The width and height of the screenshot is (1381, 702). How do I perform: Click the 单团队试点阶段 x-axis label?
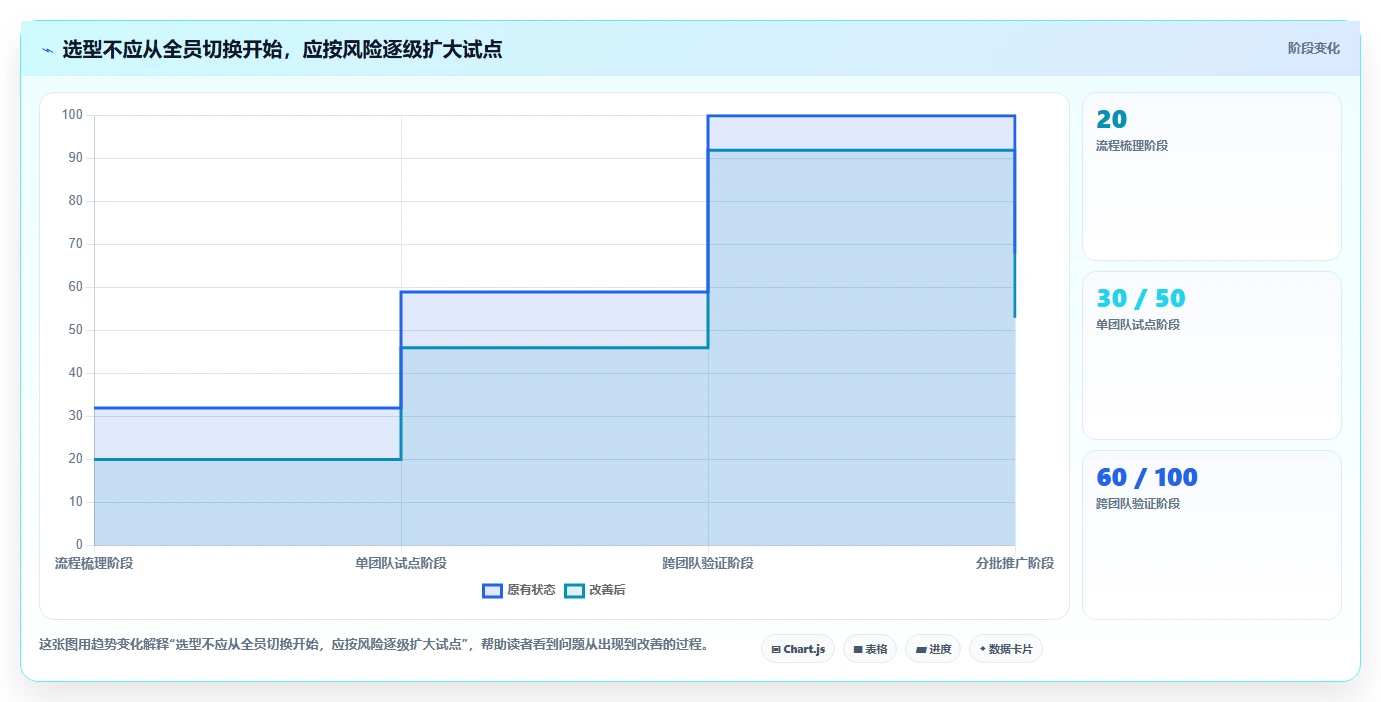coord(401,563)
